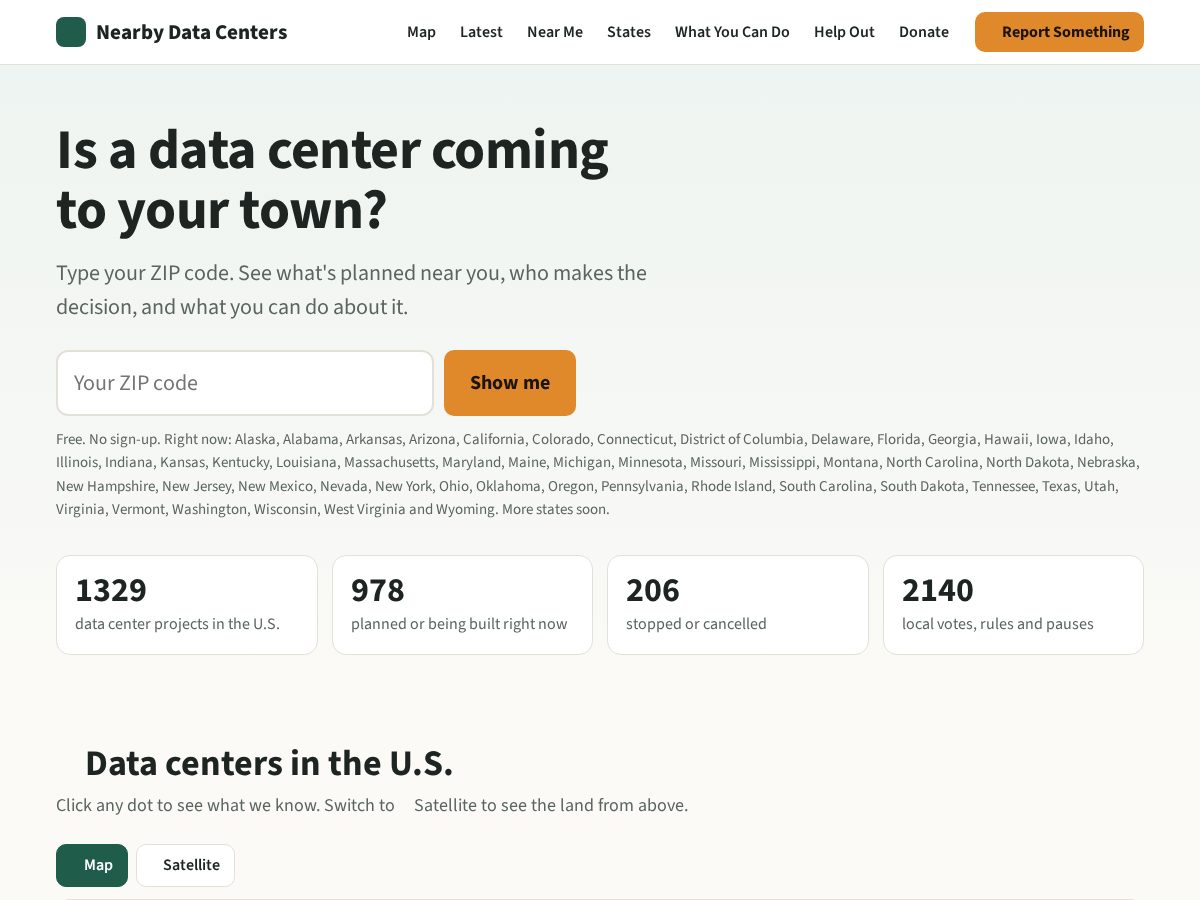Click 'Wyoming' in the state list

pos(470,509)
